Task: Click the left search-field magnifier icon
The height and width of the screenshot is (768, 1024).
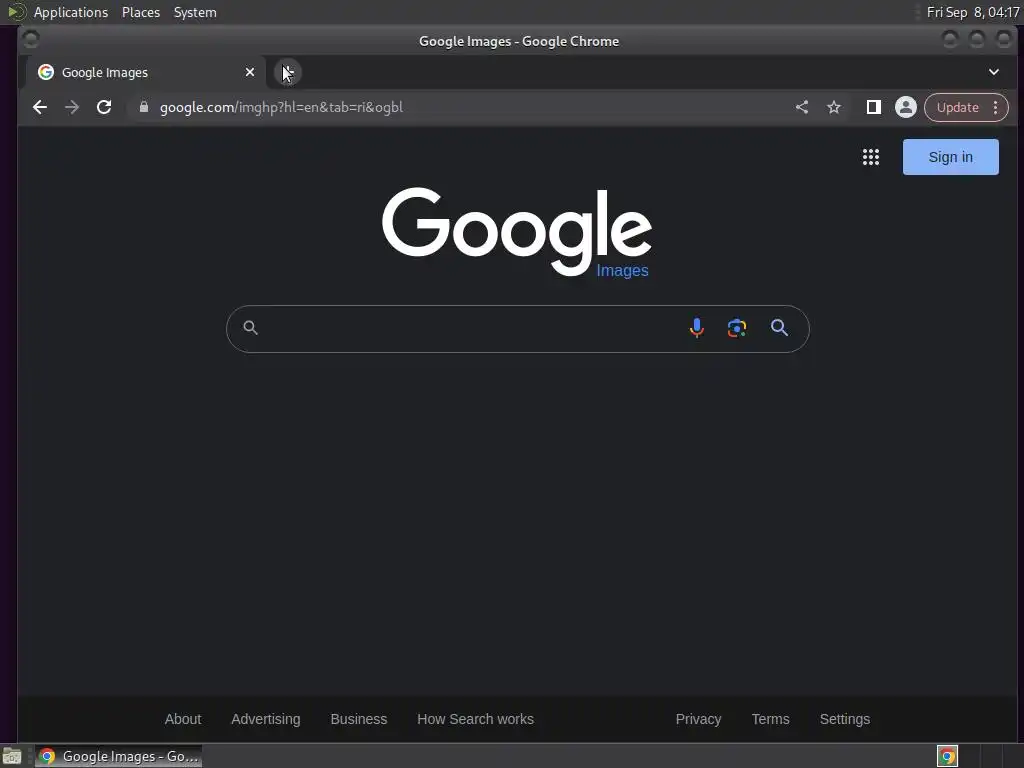Action: click(250, 328)
